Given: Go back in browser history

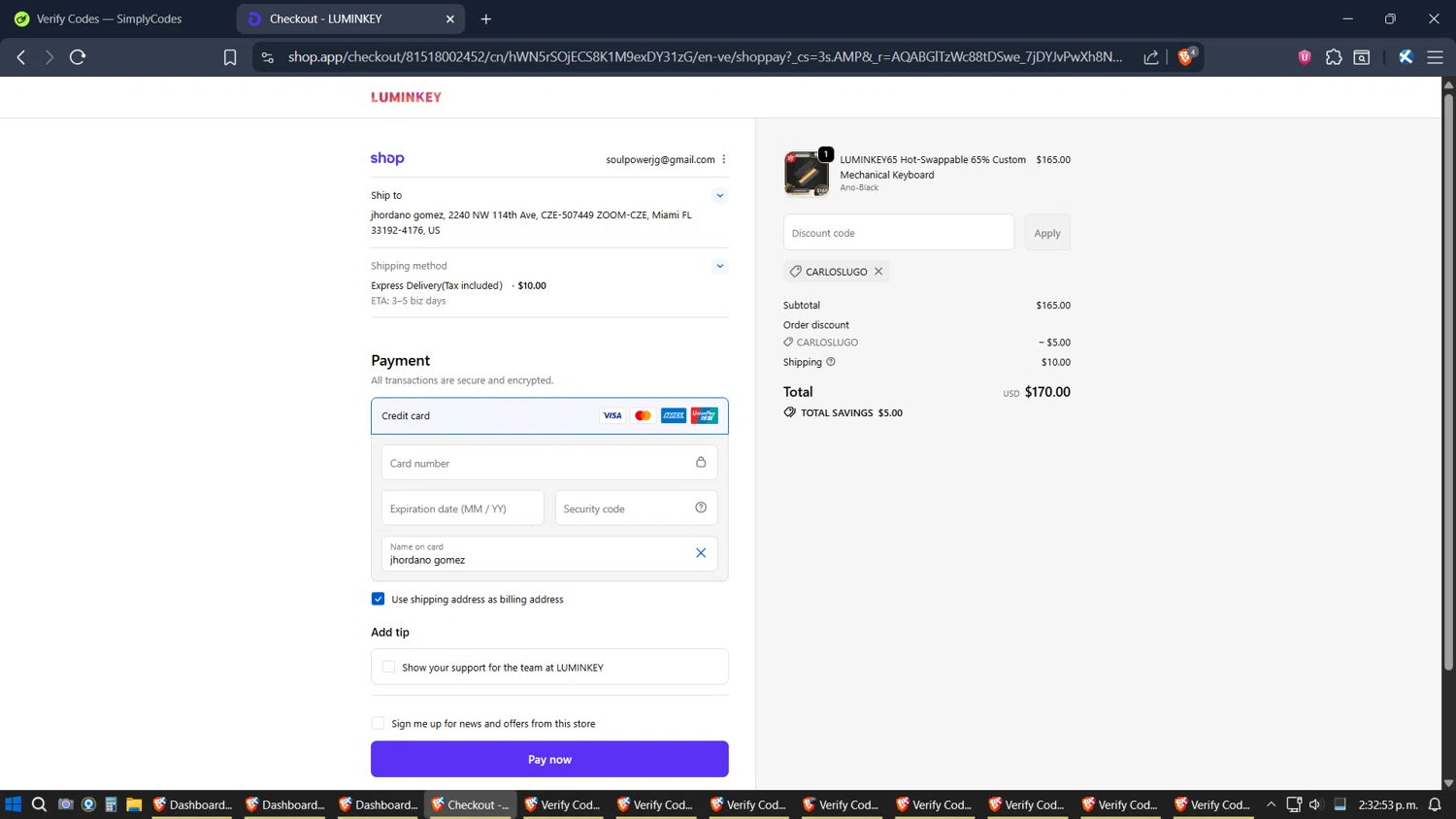Looking at the screenshot, I should pos(21,57).
